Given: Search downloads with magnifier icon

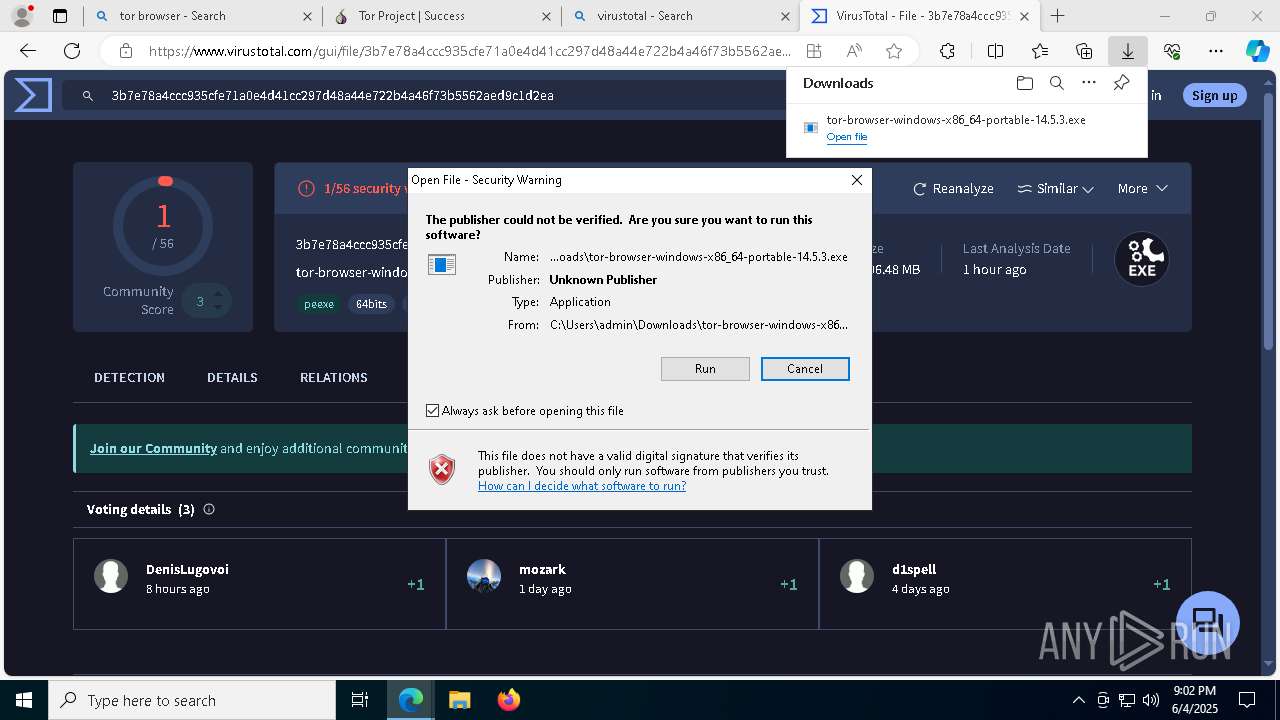Looking at the screenshot, I should pyautogui.click(x=1056, y=83).
